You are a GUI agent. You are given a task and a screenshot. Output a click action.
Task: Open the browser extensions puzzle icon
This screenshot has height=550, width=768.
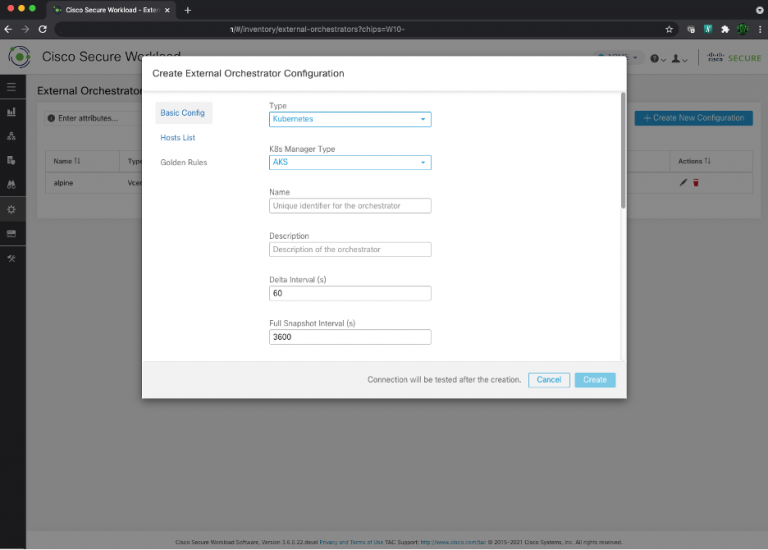click(724, 30)
